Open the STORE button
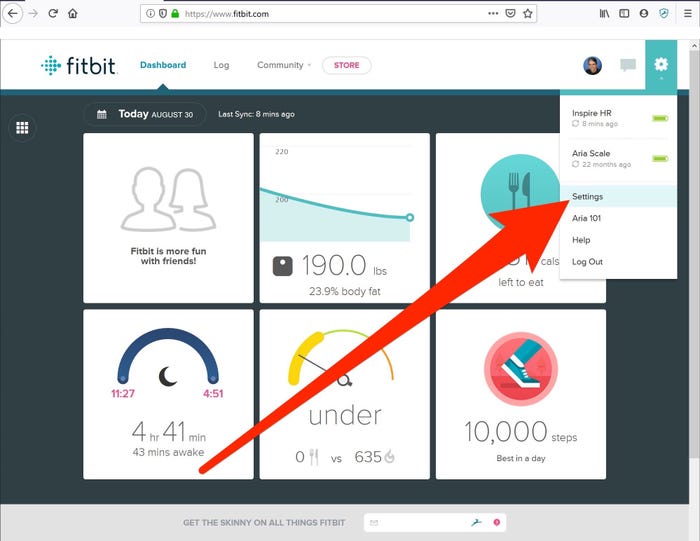The width and height of the screenshot is (700, 541). [346, 65]
